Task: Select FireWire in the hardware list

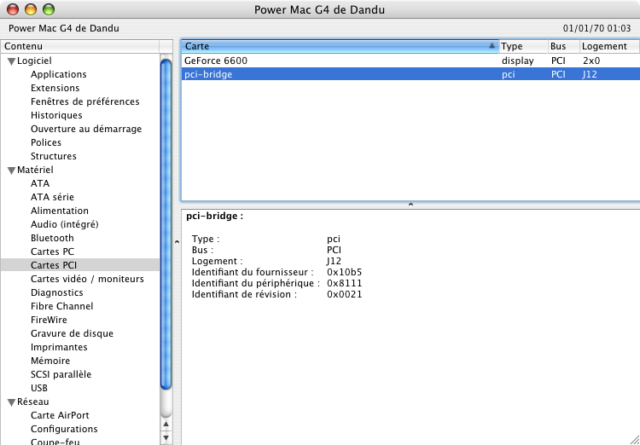Action: coord(47,320)
